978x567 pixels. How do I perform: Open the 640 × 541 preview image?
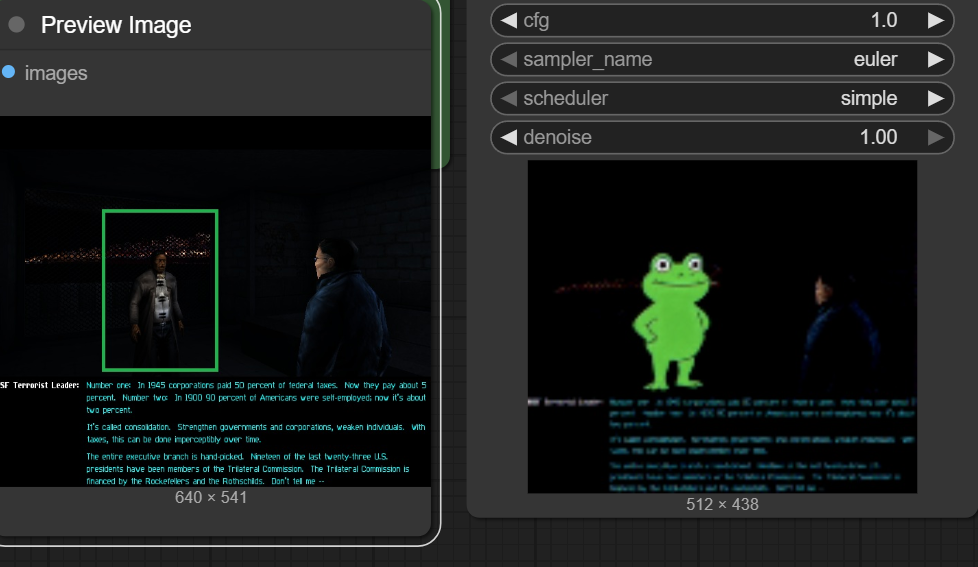[215, 301]
